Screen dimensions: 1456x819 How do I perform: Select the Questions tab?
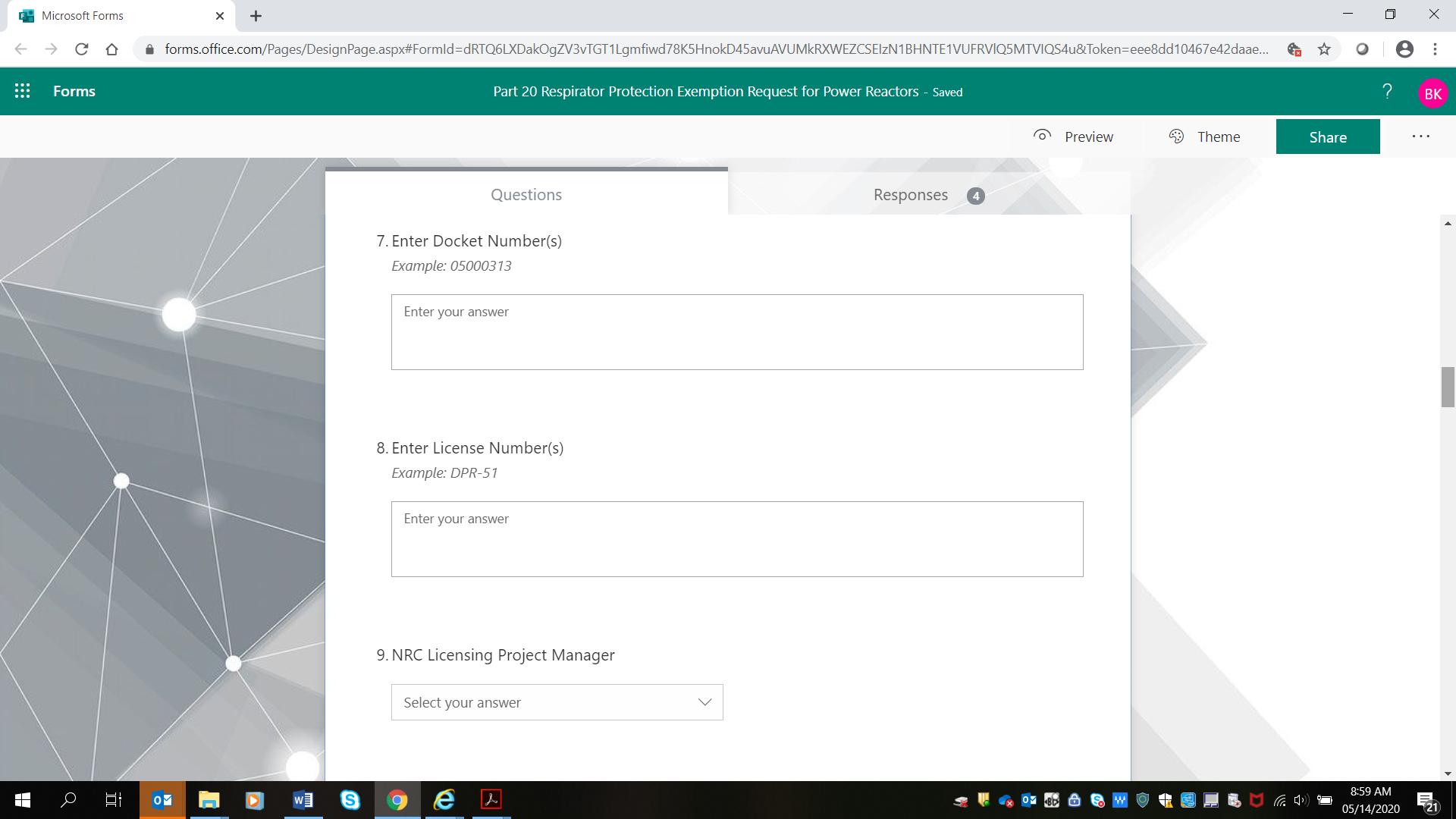(526, 195)
